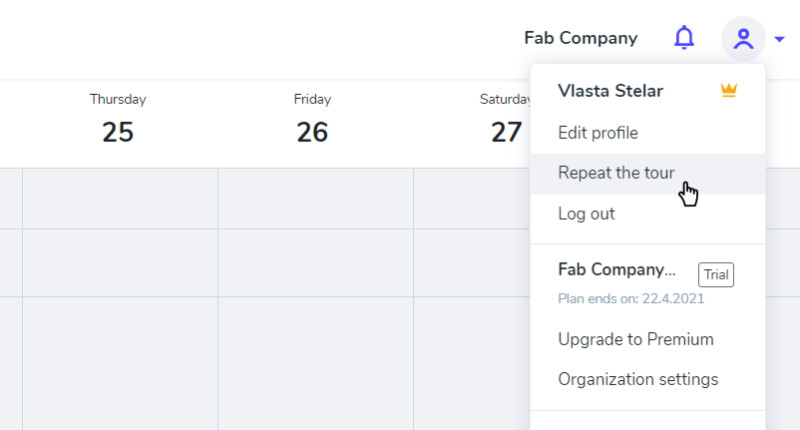Click the Fab Company header name
Screen dimensions: 800x430
point(580,39)
